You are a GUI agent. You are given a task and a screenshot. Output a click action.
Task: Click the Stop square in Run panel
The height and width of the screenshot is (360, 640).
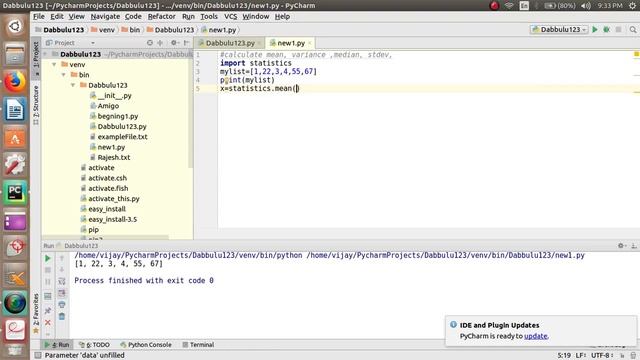point(48,270)
